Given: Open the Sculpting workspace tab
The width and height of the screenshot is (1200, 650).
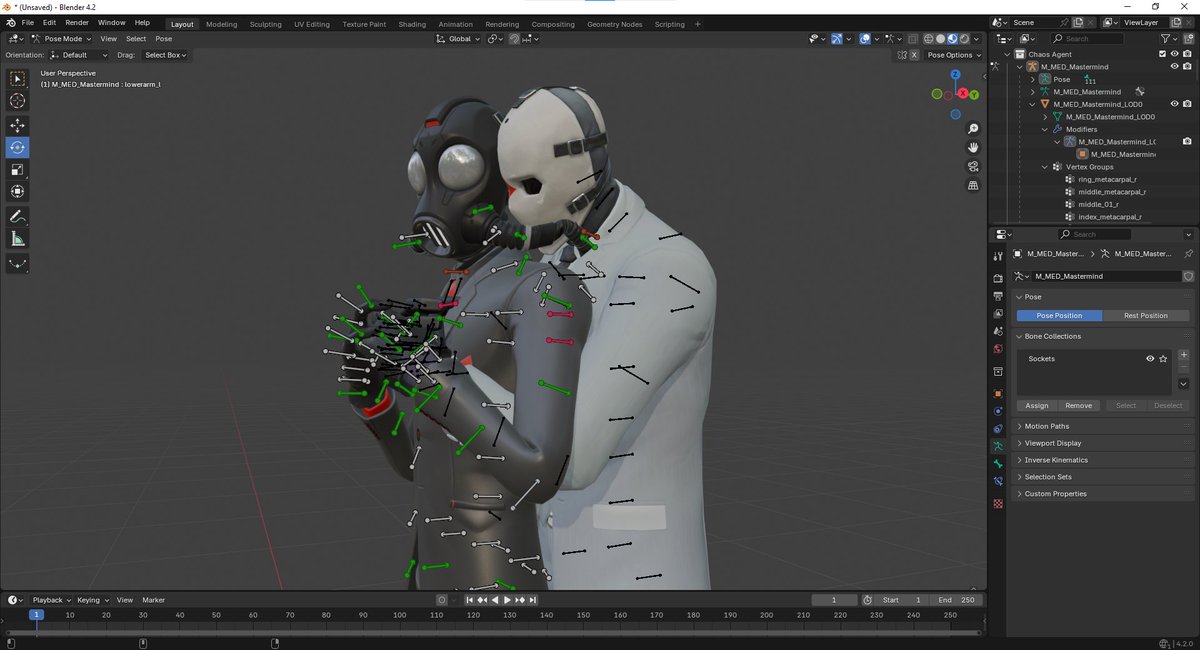Looking at the screenshot, I should tap(266, 24).
